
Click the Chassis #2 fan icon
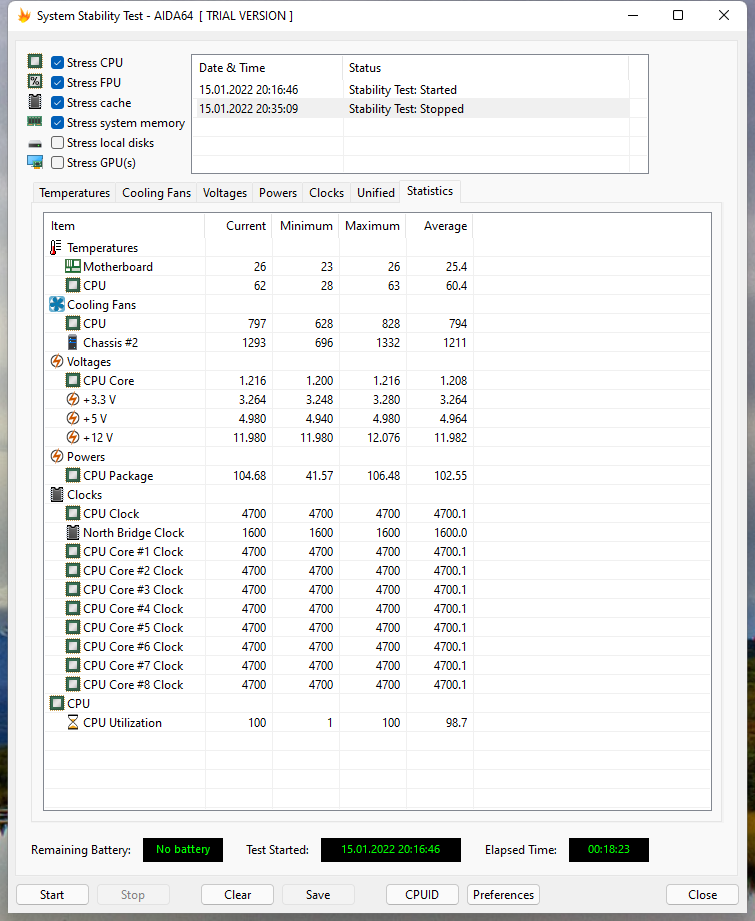point(72,342)
